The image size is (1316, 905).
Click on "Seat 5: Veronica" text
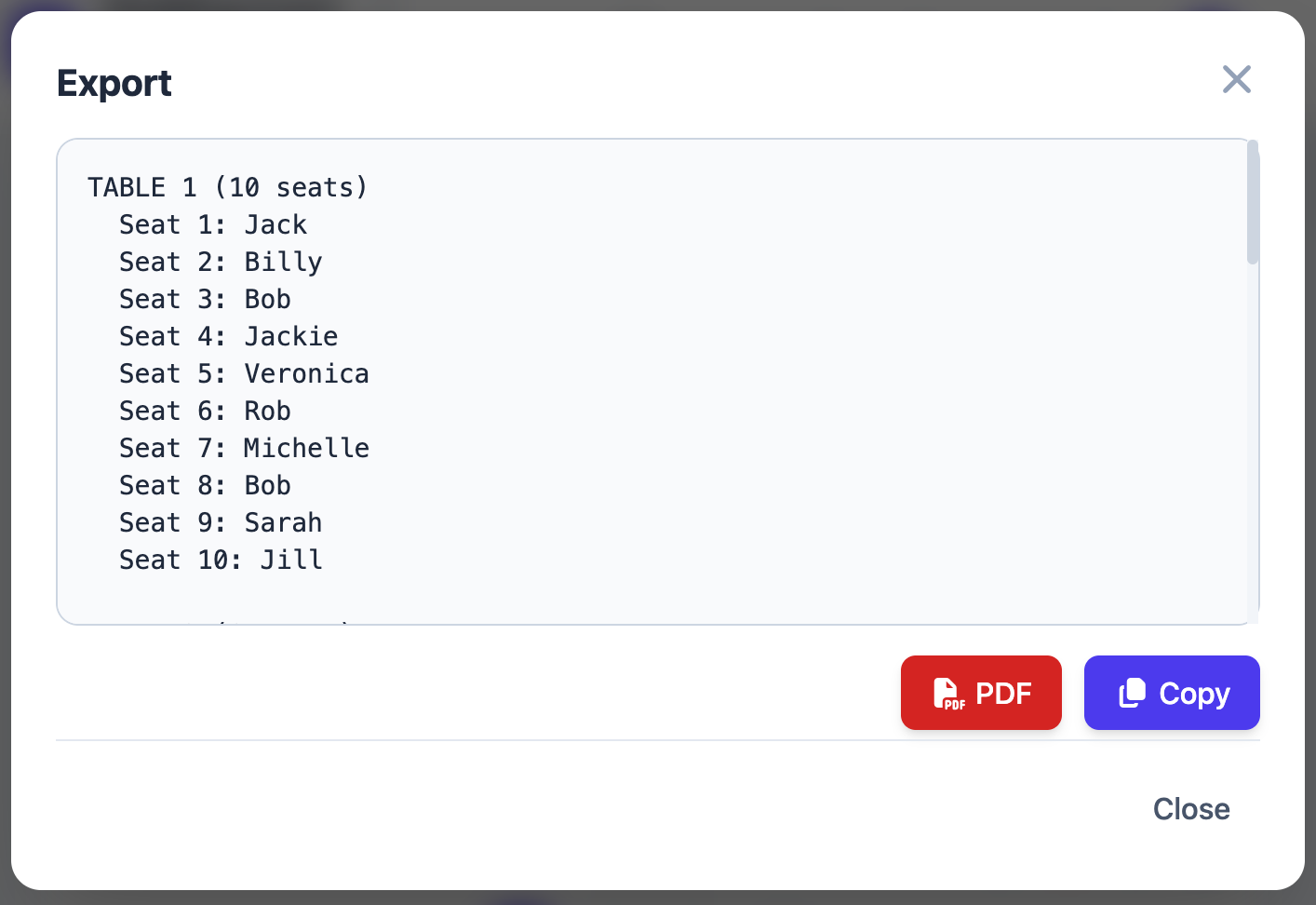click(244, 374)
